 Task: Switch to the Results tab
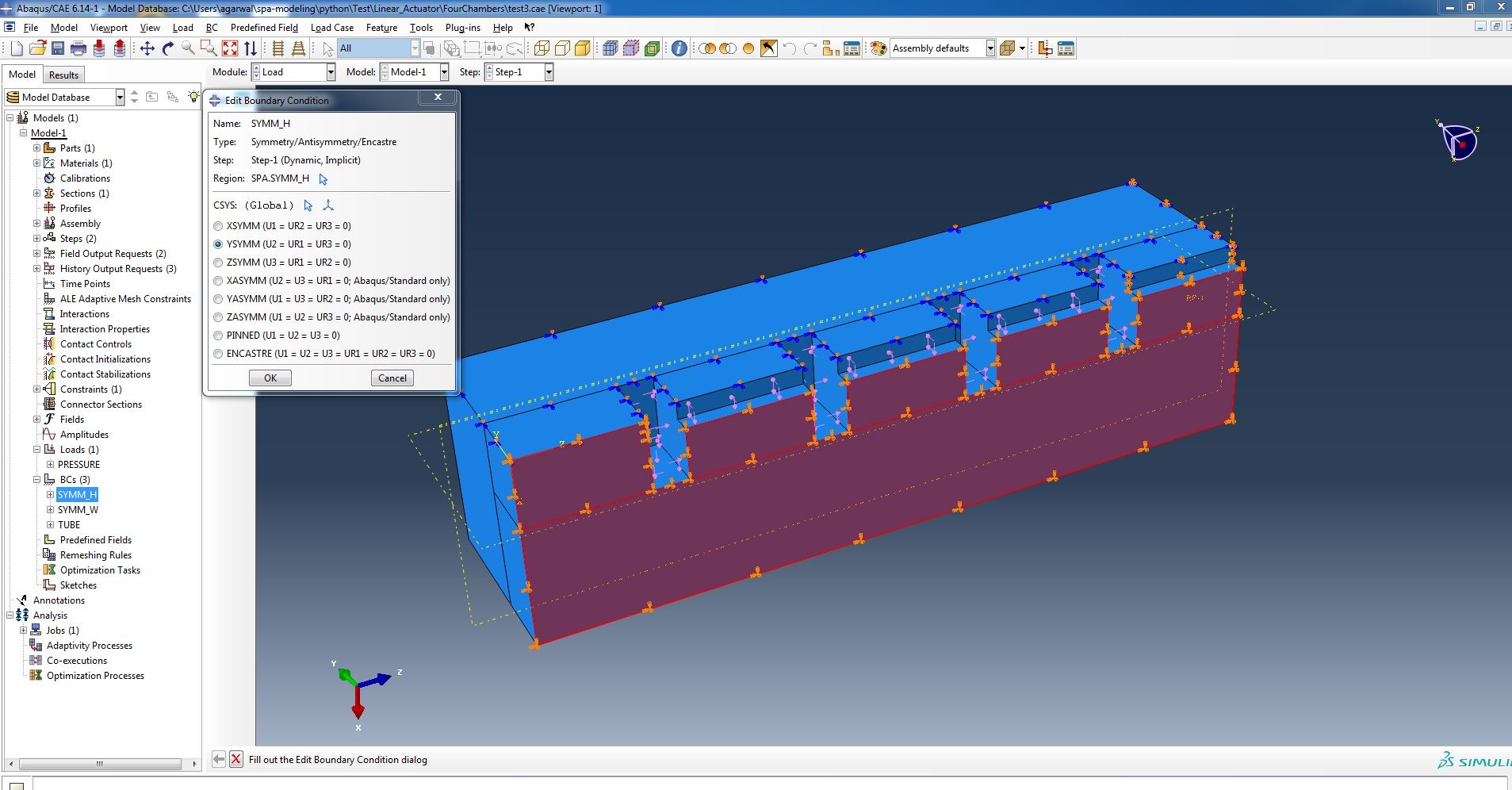tap(63, 75)
